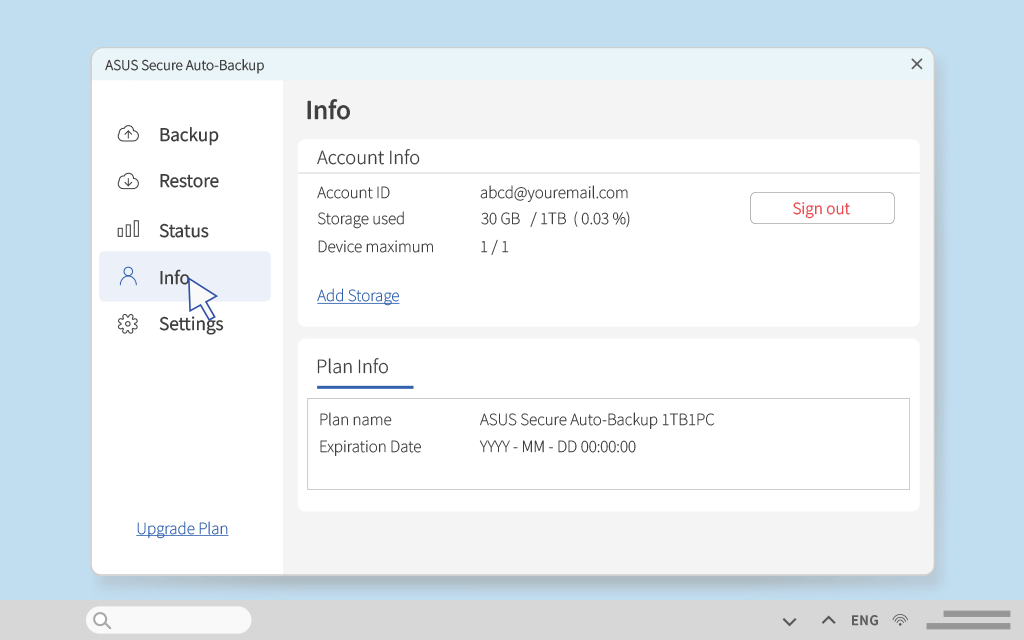The height and width of the screenshot is (640, 1024).
Task: Click inside the taskbar search box
Action: [168, 620]
